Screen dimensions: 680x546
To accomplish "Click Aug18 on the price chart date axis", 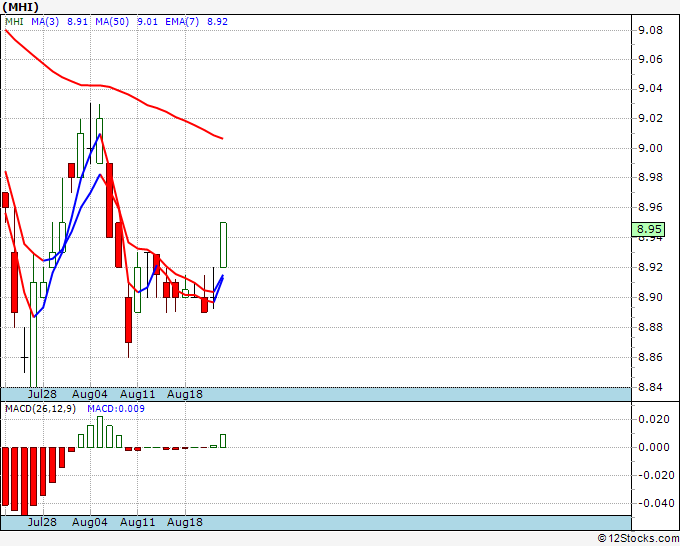I will pos(185,394).
